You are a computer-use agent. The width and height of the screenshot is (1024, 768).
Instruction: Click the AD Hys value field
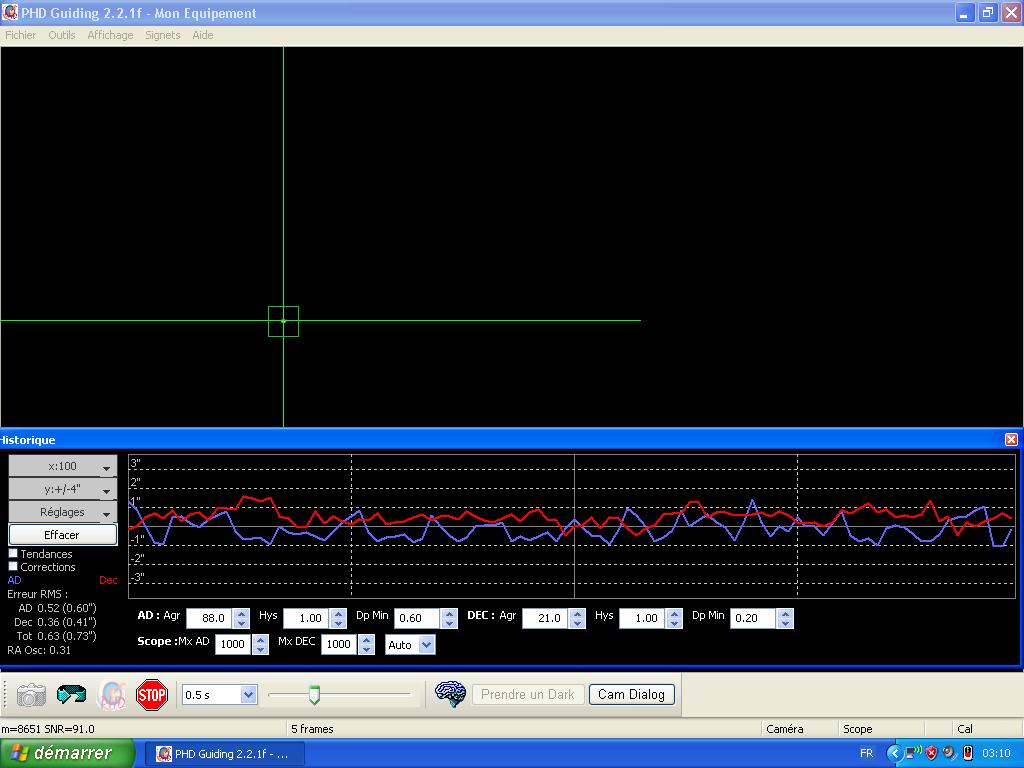tap(307, 618)
